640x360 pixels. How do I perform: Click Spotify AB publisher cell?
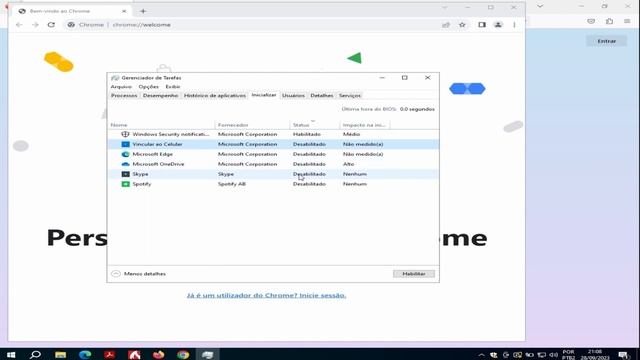point(231,184)
